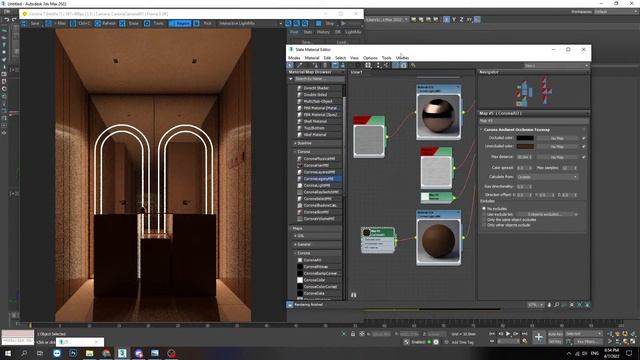Select the No excludes radio option
Viewport: 640px width, 360px height.
coord(484,209)
